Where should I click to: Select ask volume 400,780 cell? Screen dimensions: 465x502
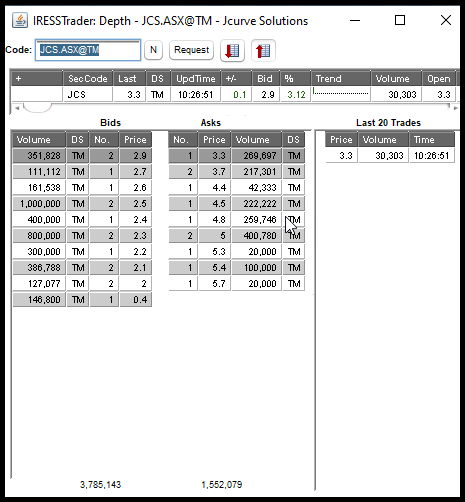click(256, 236)
